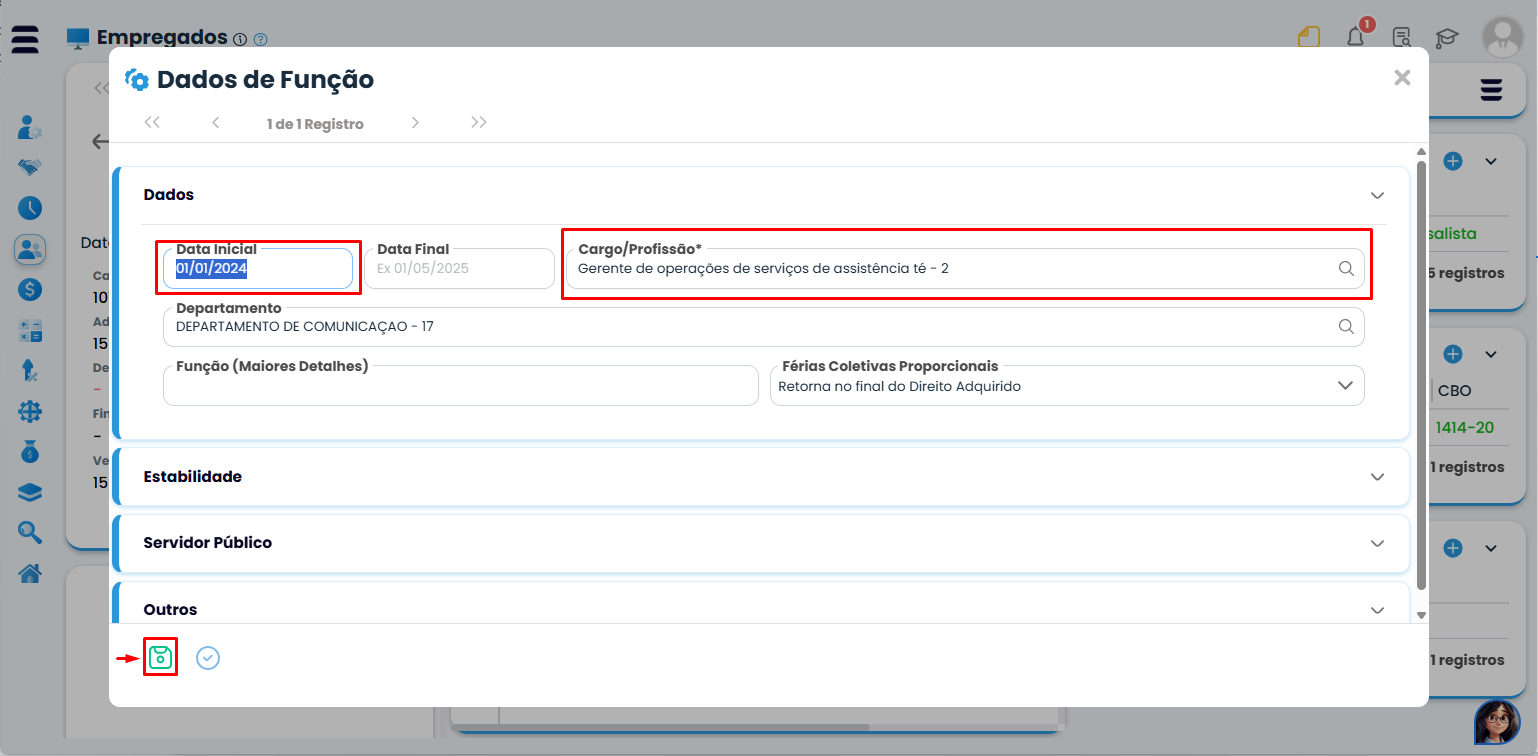Add a record in the CBO card
1538x756 pixels.
click(x=1454, y=354)
